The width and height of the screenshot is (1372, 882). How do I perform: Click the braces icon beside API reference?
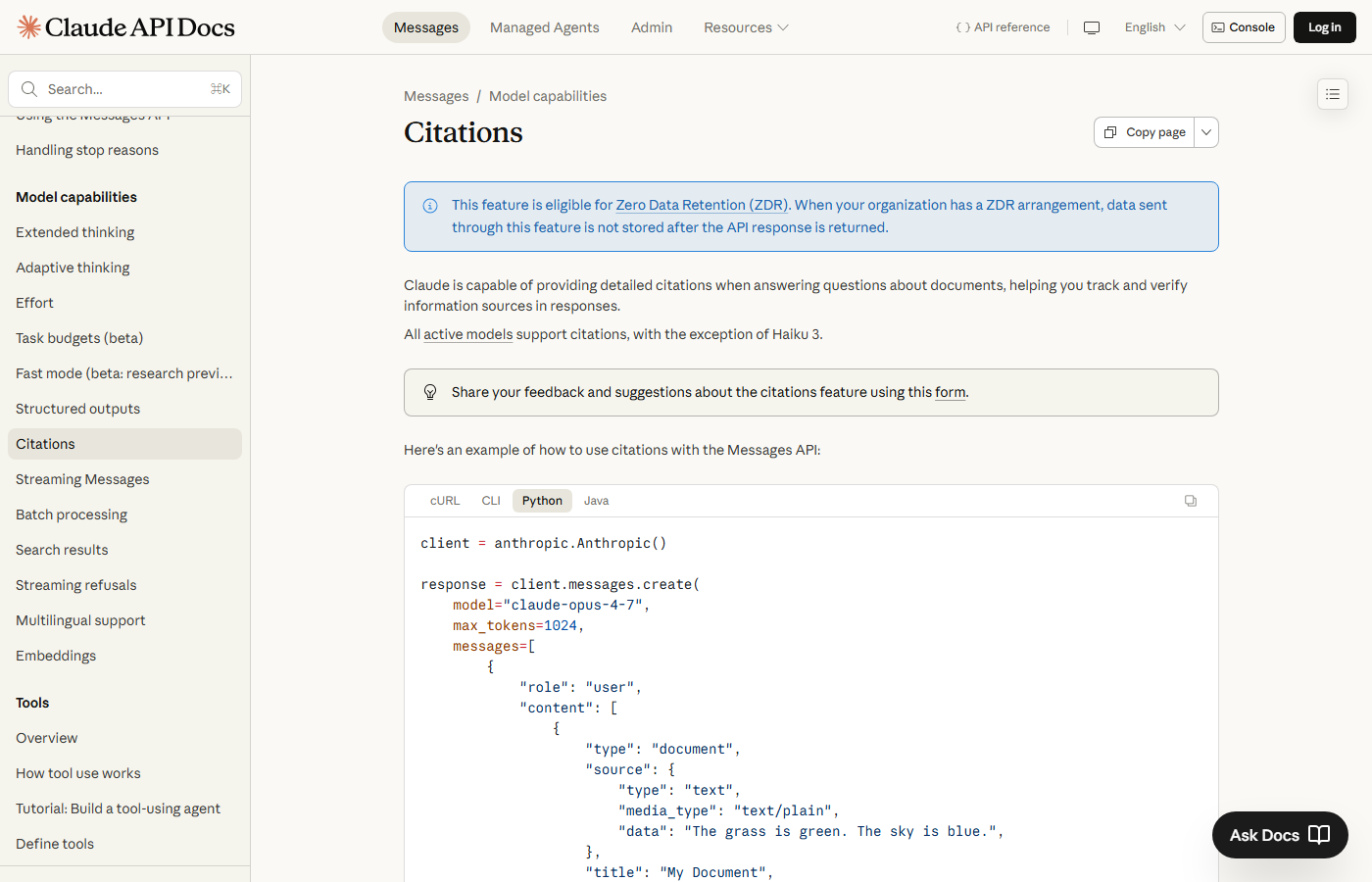[962, 27]
